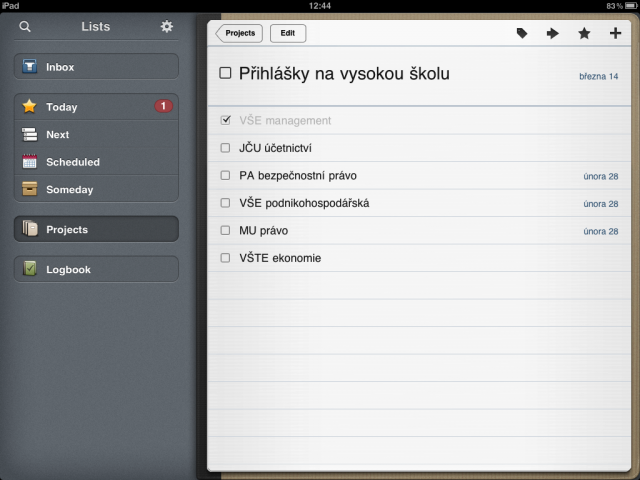Click the Someday archive box icon
Screen dimensions: 640x480
pyautogui.click(x=29, y=189)
